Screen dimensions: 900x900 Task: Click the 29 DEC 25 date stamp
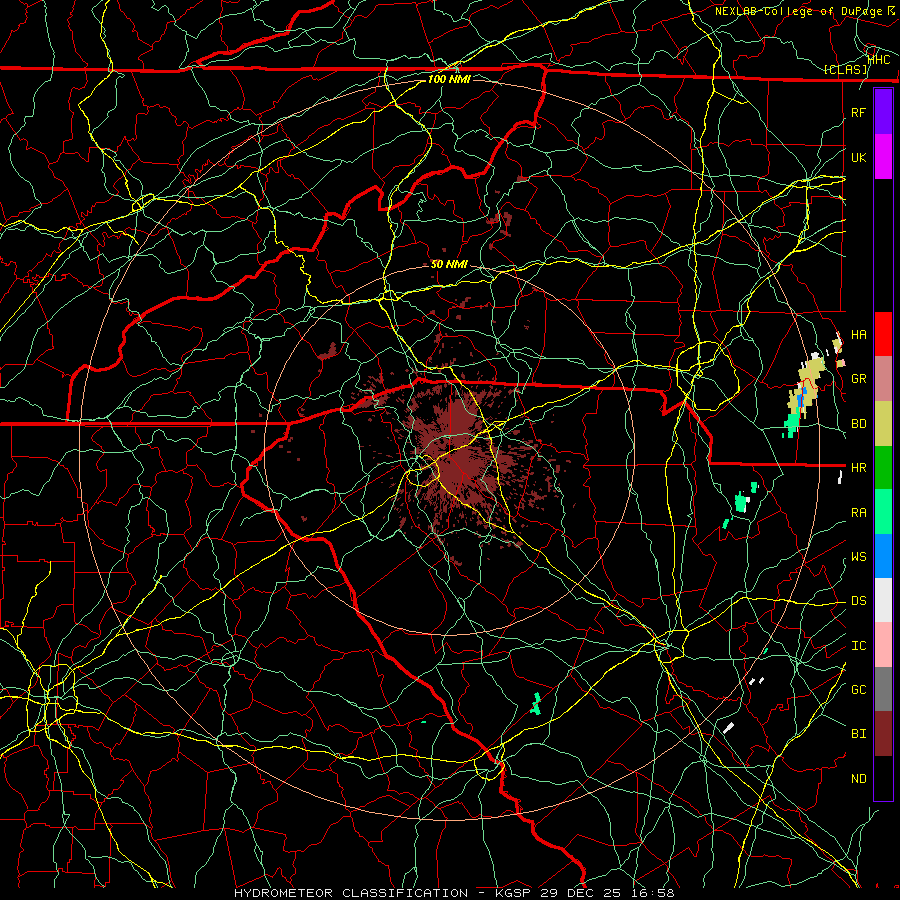579,893
